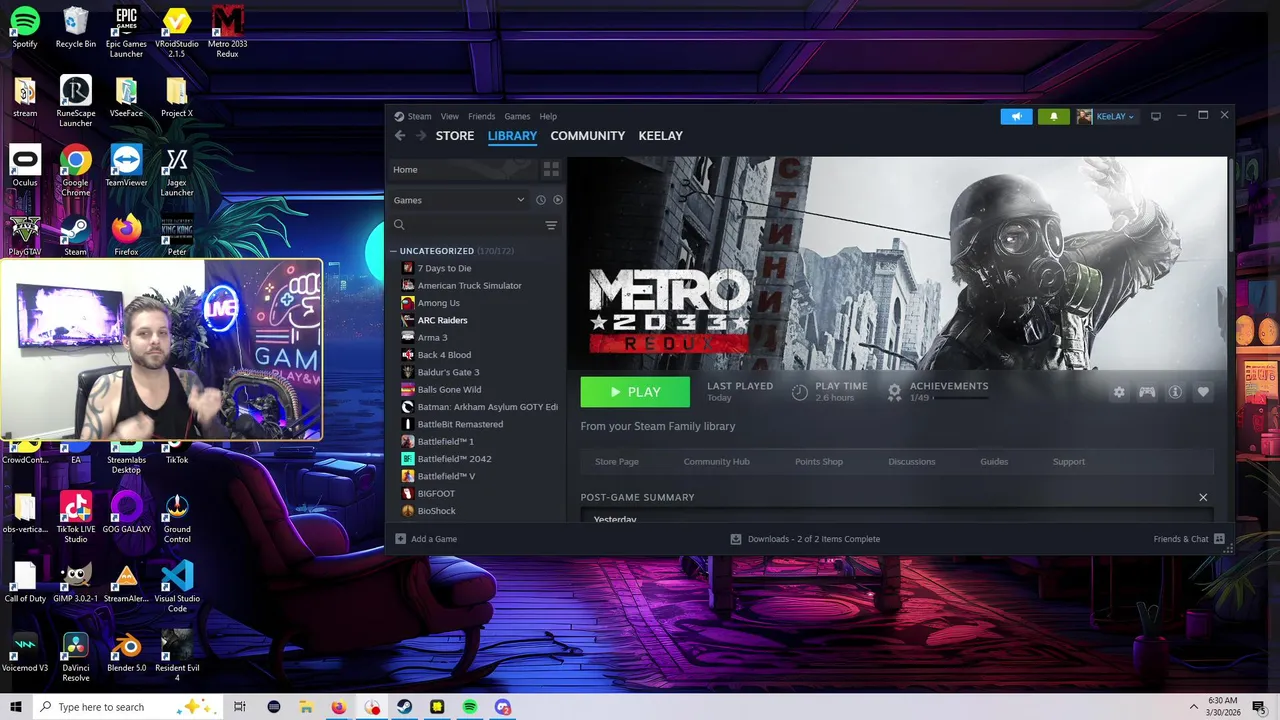
Task: Open advanced filter options icon in library
Action: (x=551, y=225)
